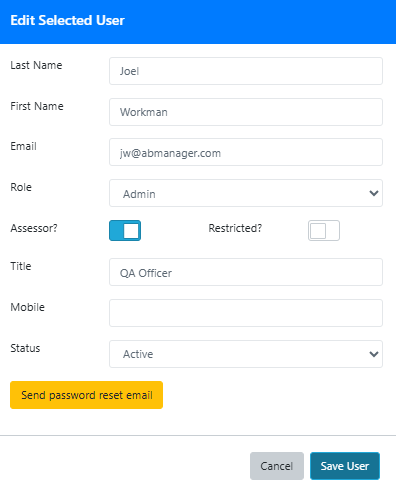This screenshot has height=491, width=396.
Task: Select the Email input field
Action: click(x=246, y=152)
